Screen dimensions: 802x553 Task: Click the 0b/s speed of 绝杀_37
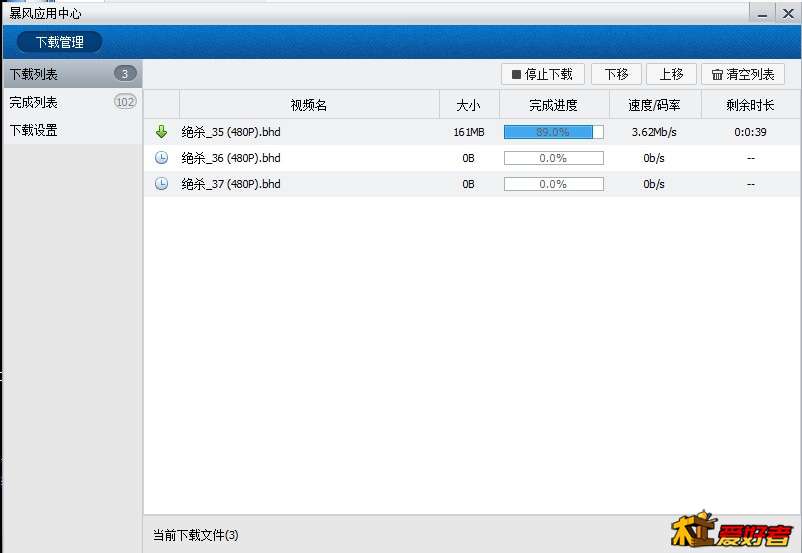(x=654, y=184)
